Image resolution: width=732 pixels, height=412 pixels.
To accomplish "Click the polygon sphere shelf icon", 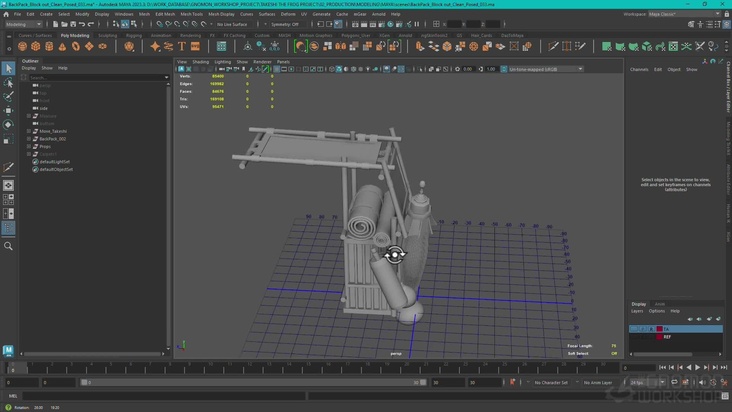I will click(22, 46).
